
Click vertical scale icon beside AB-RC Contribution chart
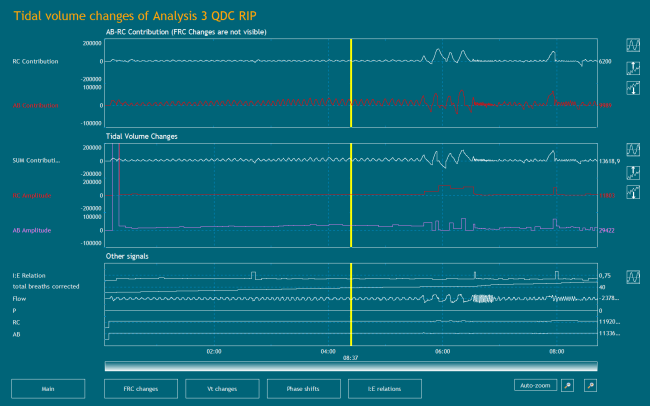click(633, 67)
